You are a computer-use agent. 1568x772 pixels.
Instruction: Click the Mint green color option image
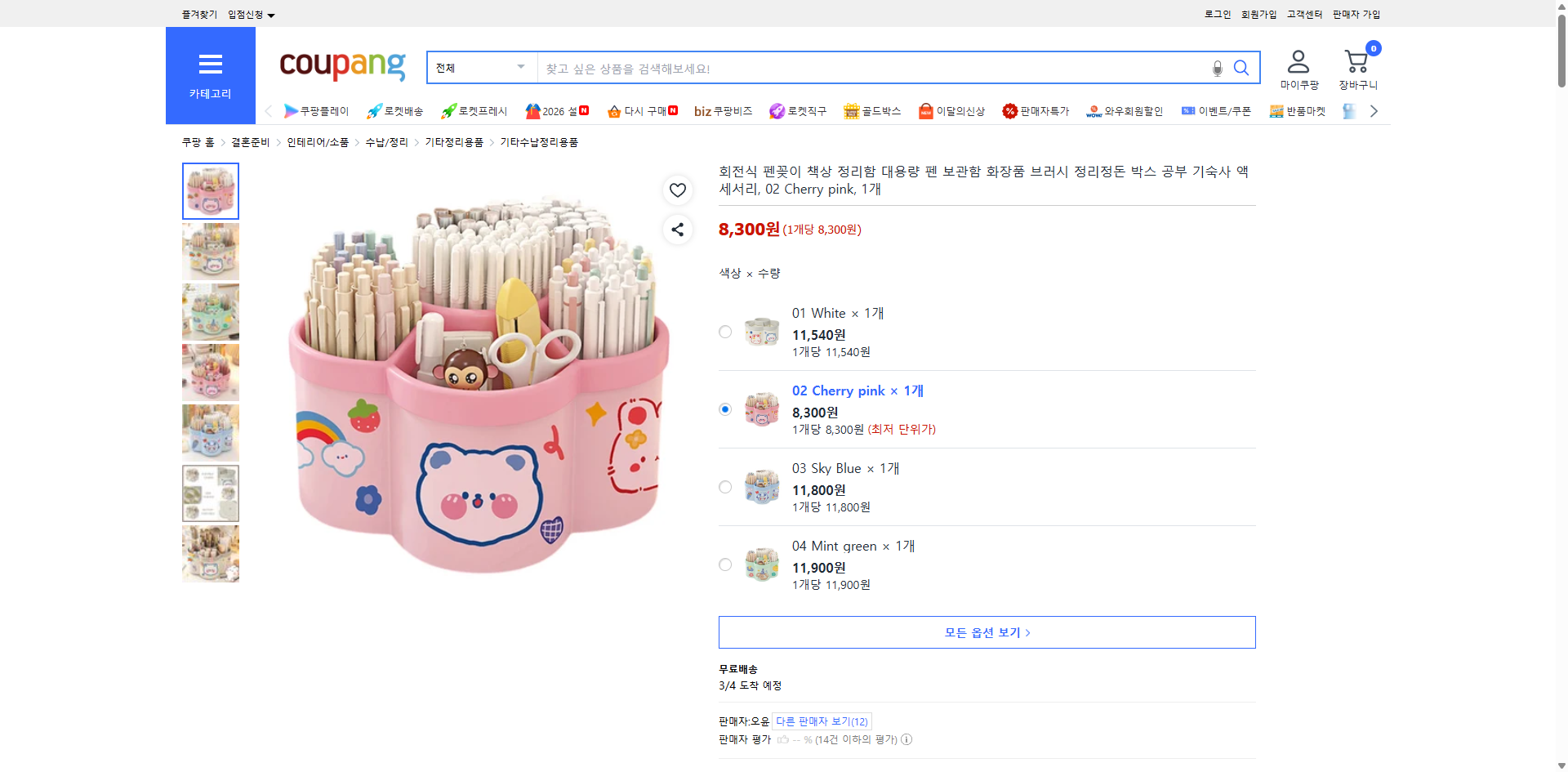click(761, 564)
